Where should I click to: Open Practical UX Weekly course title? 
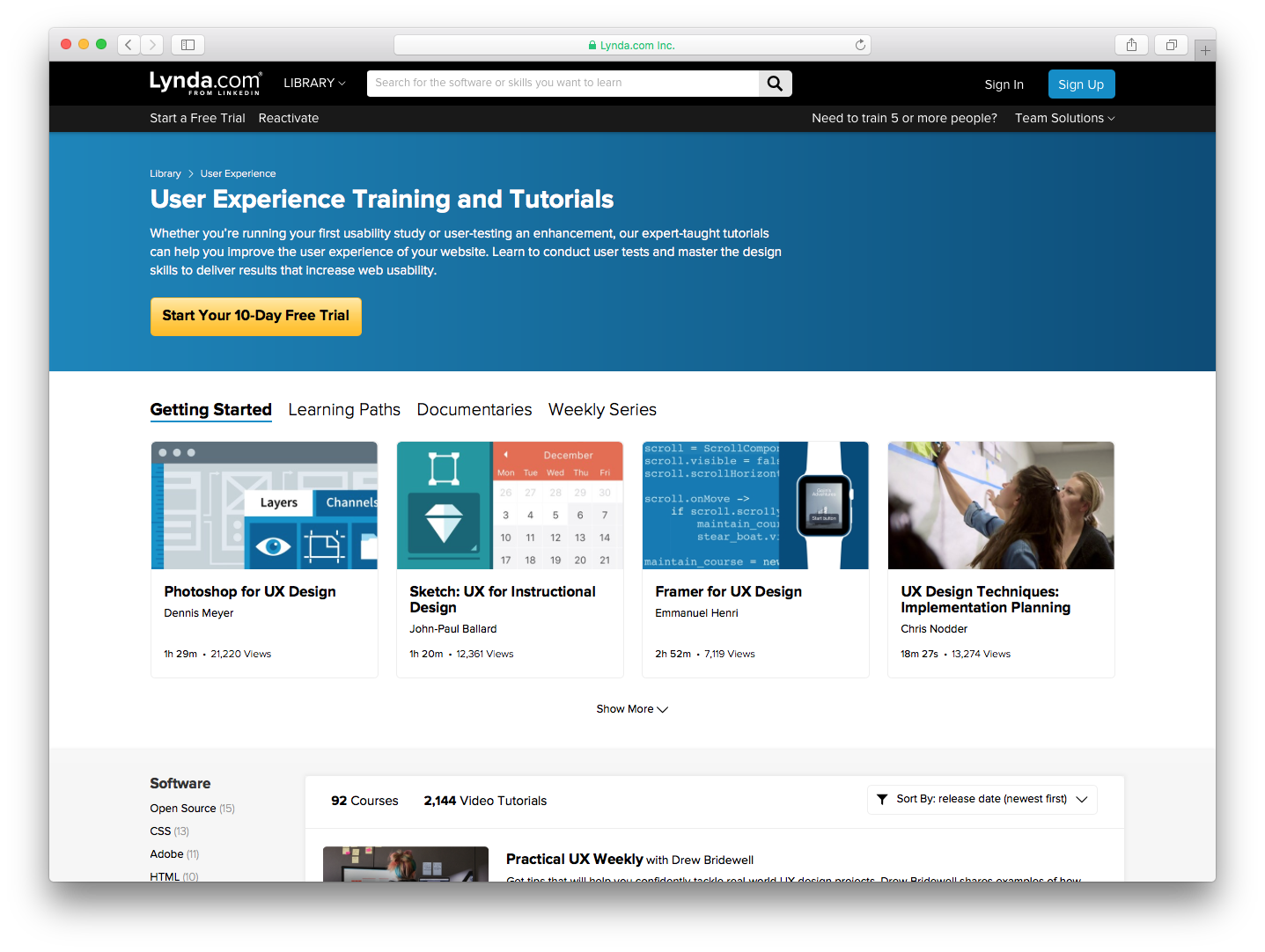(574, 860)
